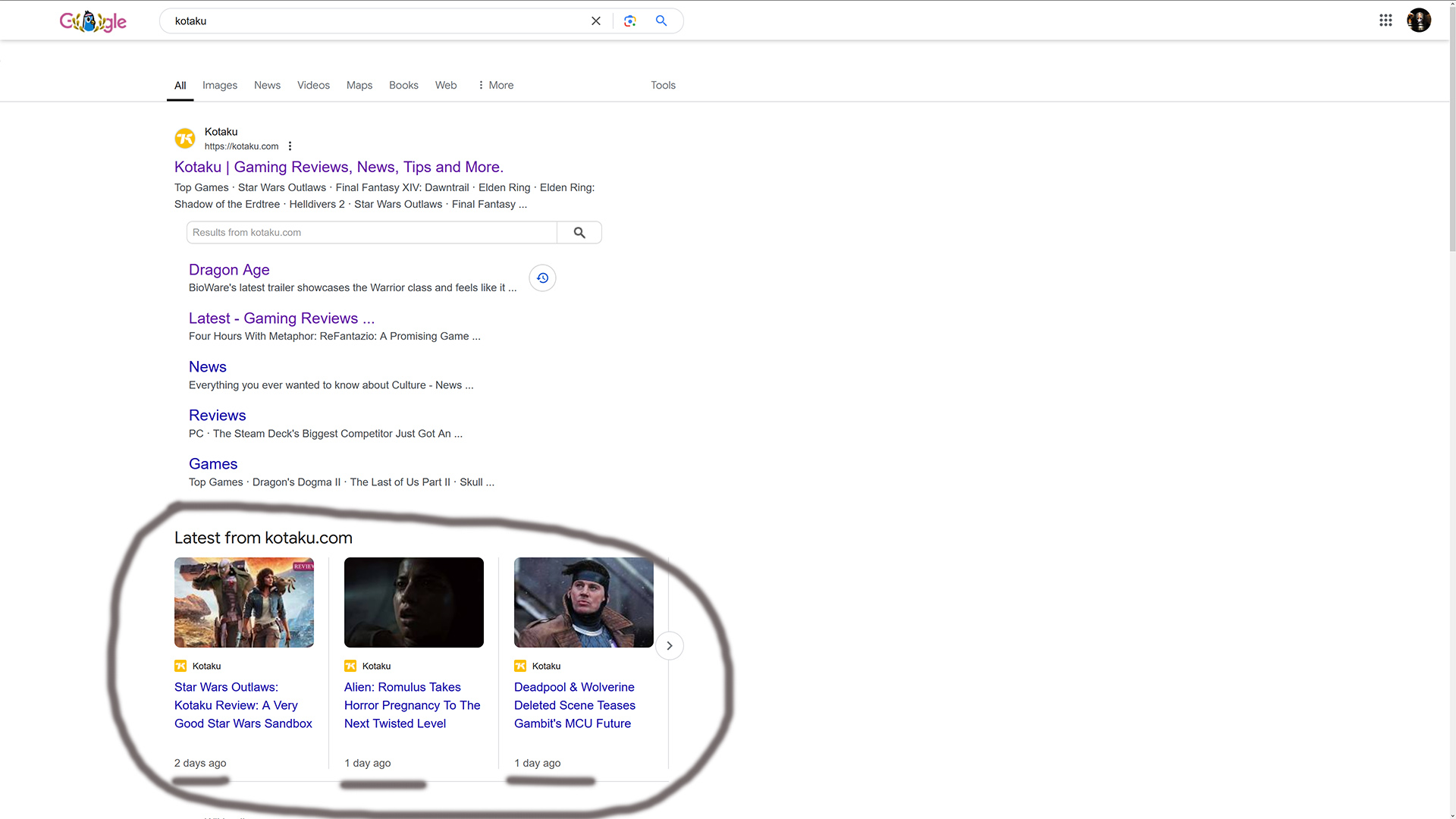This screenshot has width=1456, height=819.
Task: Click 'BioWare's latest trailer showcases' snippet
Action: (x=353, y=288)
